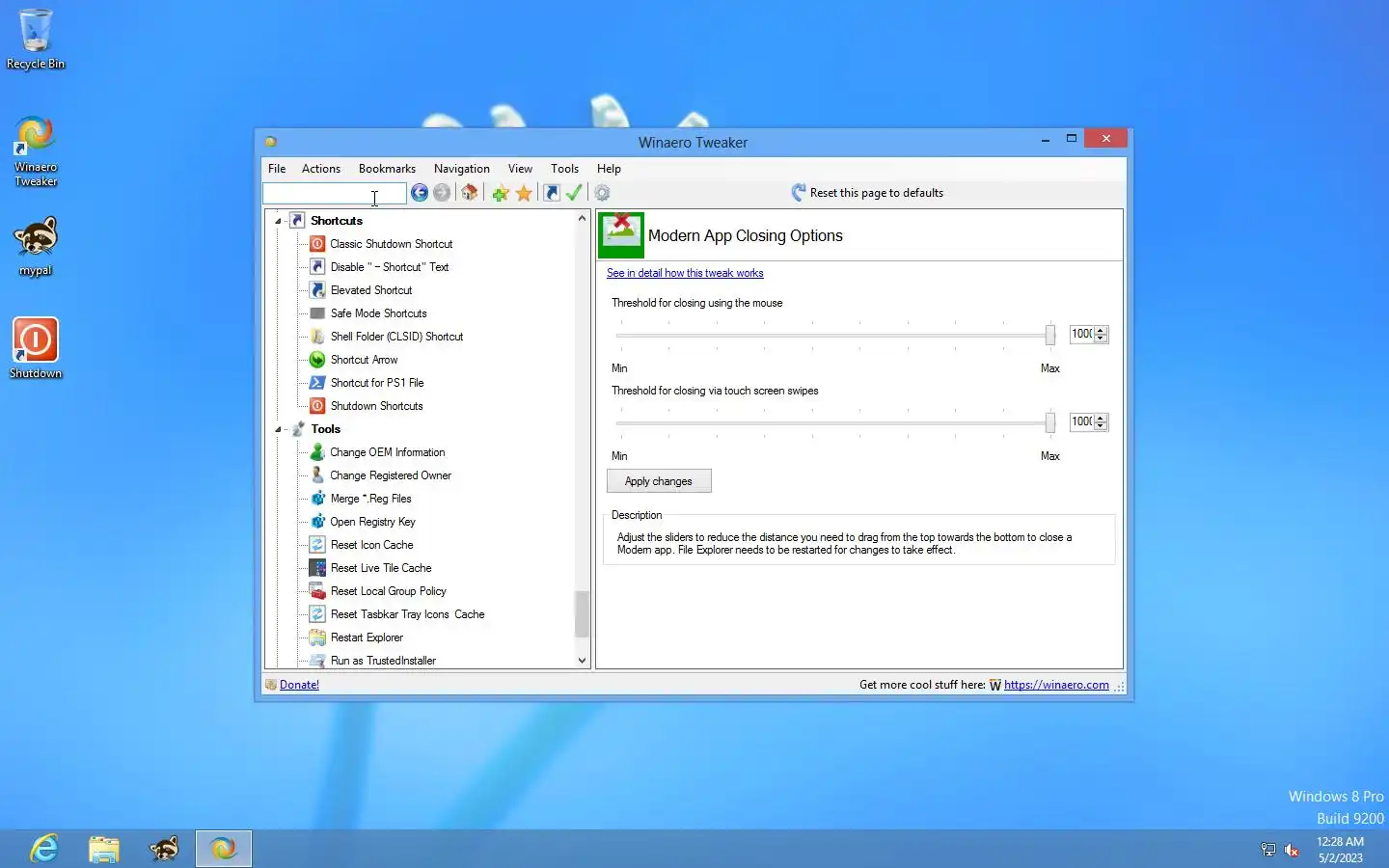Click the search input field

tap(335, 194)
